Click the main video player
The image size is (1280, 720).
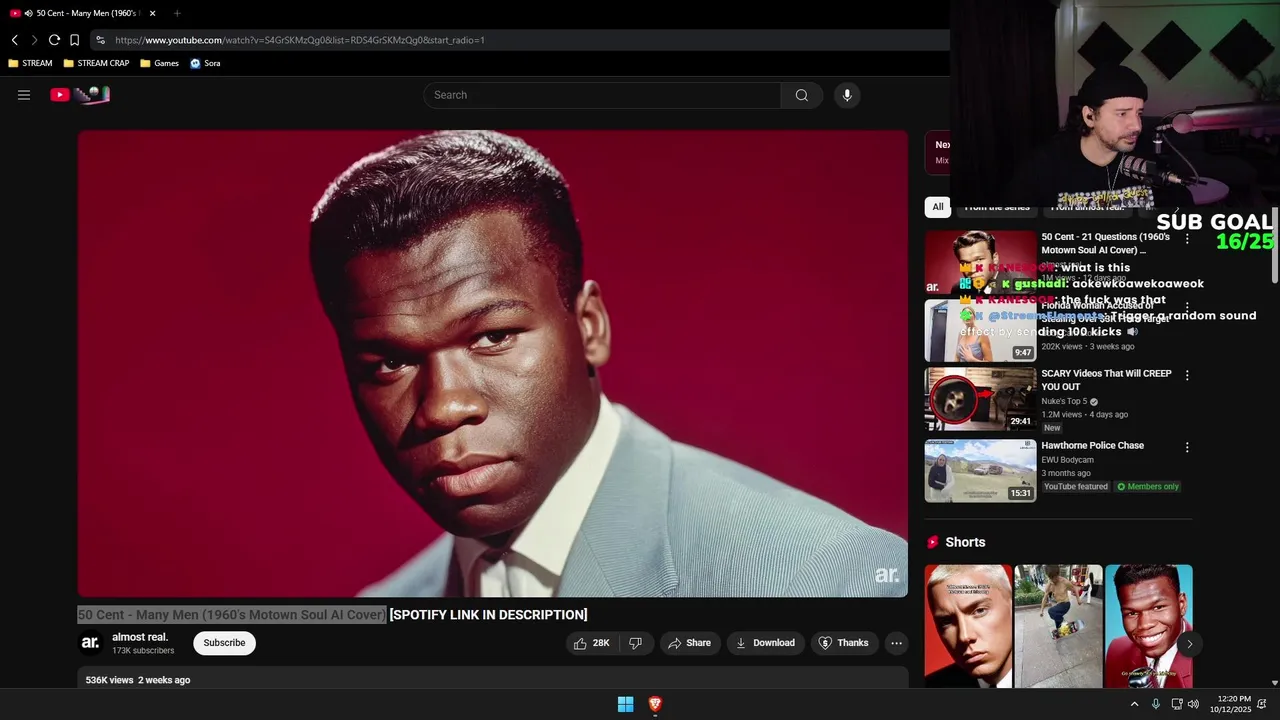point(493,364)
